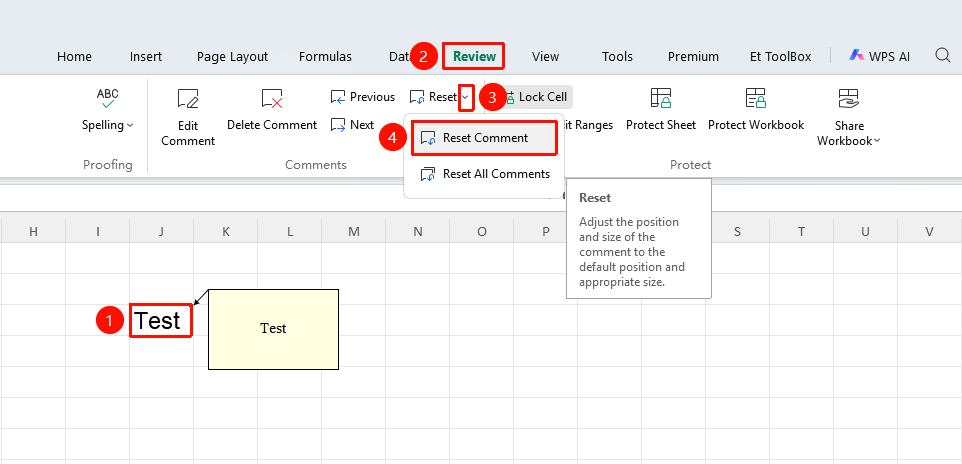
Task: Select column V header
Action: 929,231
